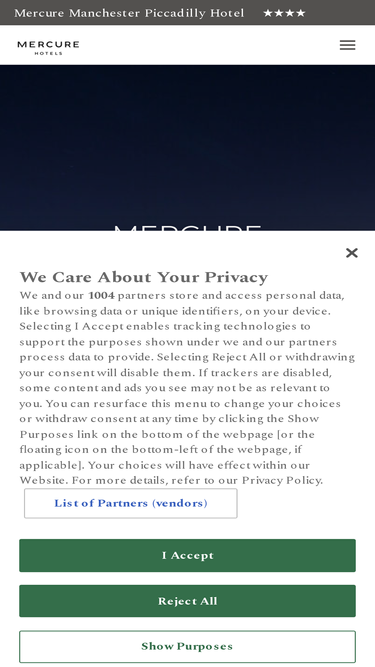Viewport: 375px width, 667px height.
Task: Click the 1004 partners count text
Action: tap(101, 295)
